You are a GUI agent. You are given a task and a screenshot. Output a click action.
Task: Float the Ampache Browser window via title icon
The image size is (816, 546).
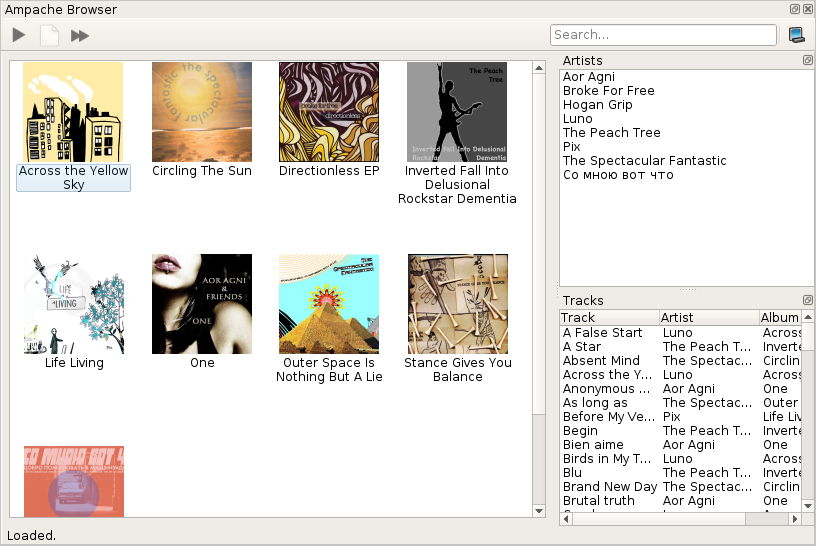pos(795,9)
